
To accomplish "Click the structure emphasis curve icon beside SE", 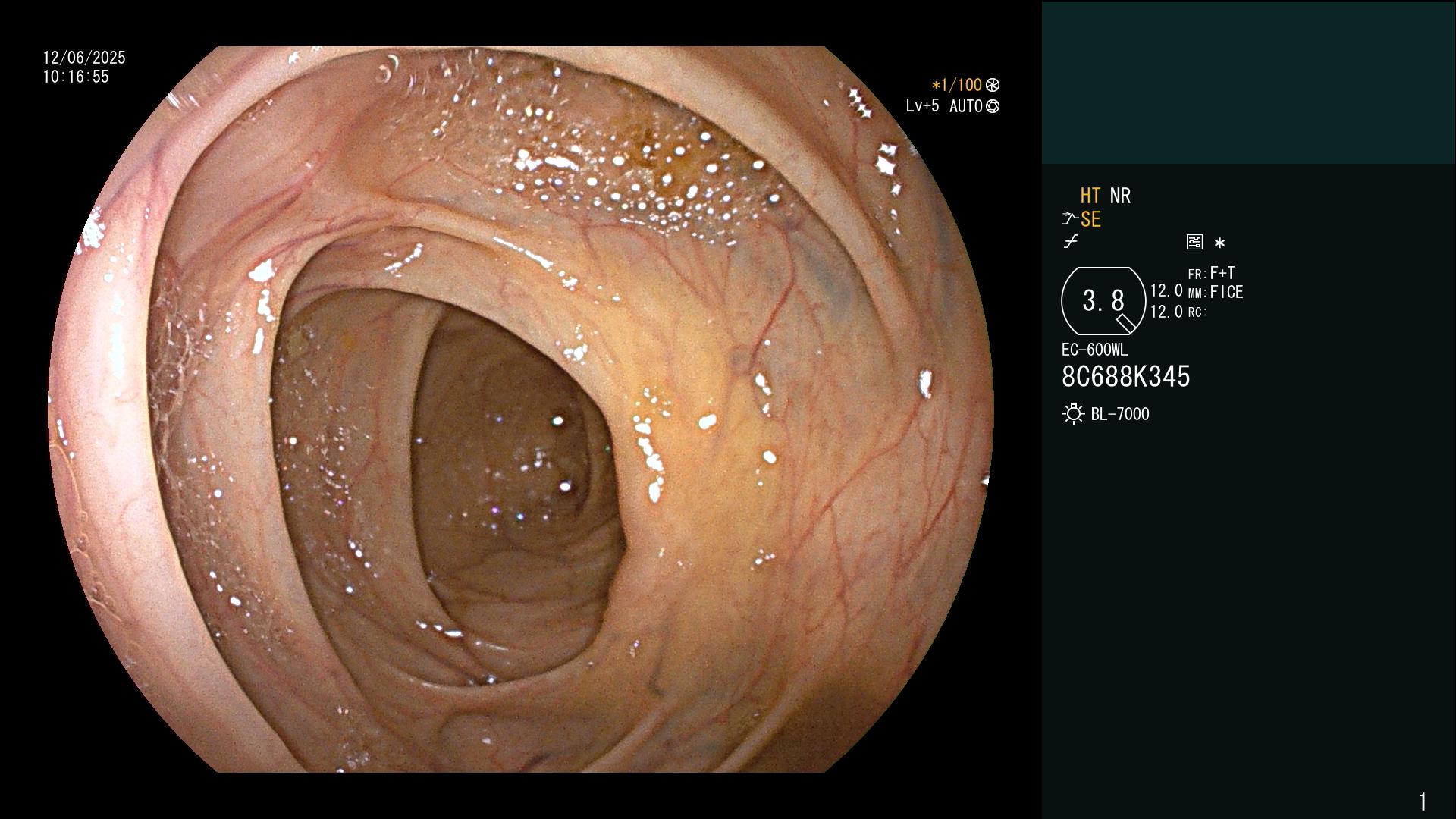I will pos(1070,219).
